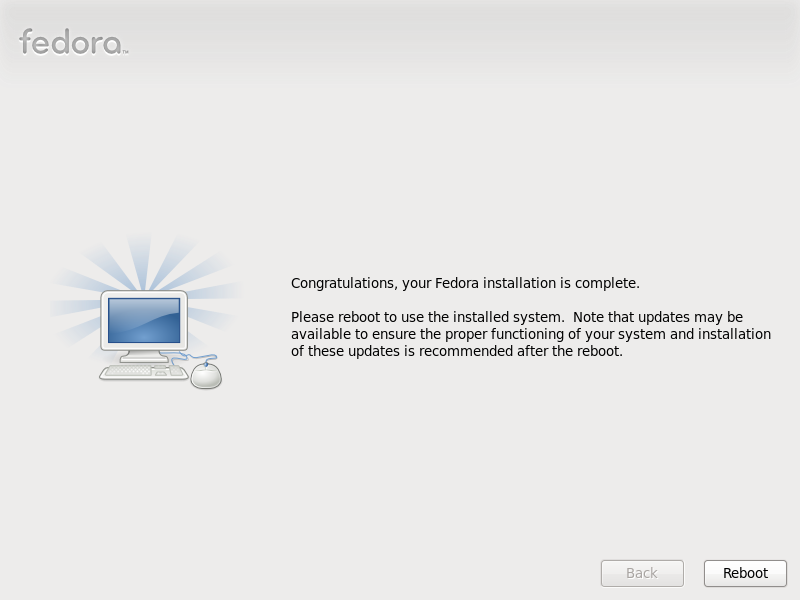Click the Reboot button

click(745, 573)
